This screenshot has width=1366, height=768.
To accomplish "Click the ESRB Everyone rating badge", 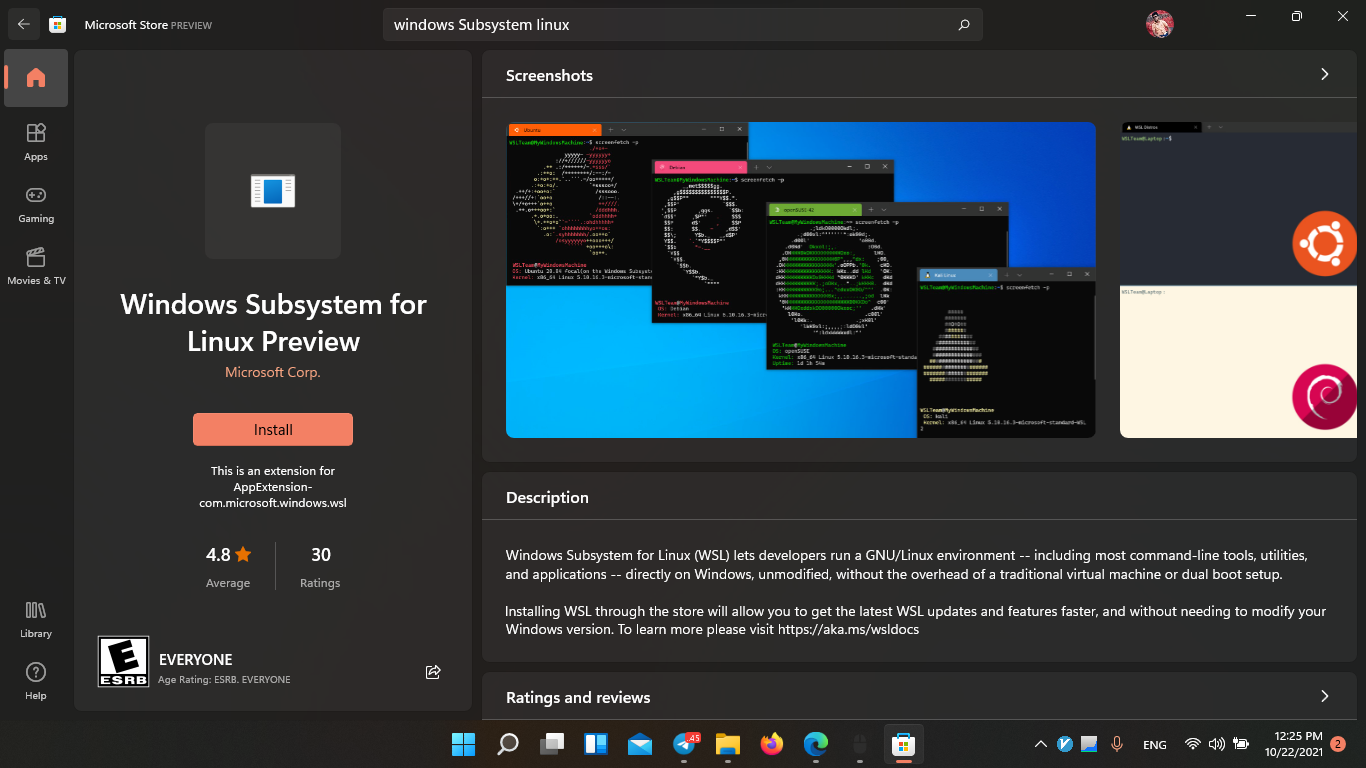I will pos(123,661).
